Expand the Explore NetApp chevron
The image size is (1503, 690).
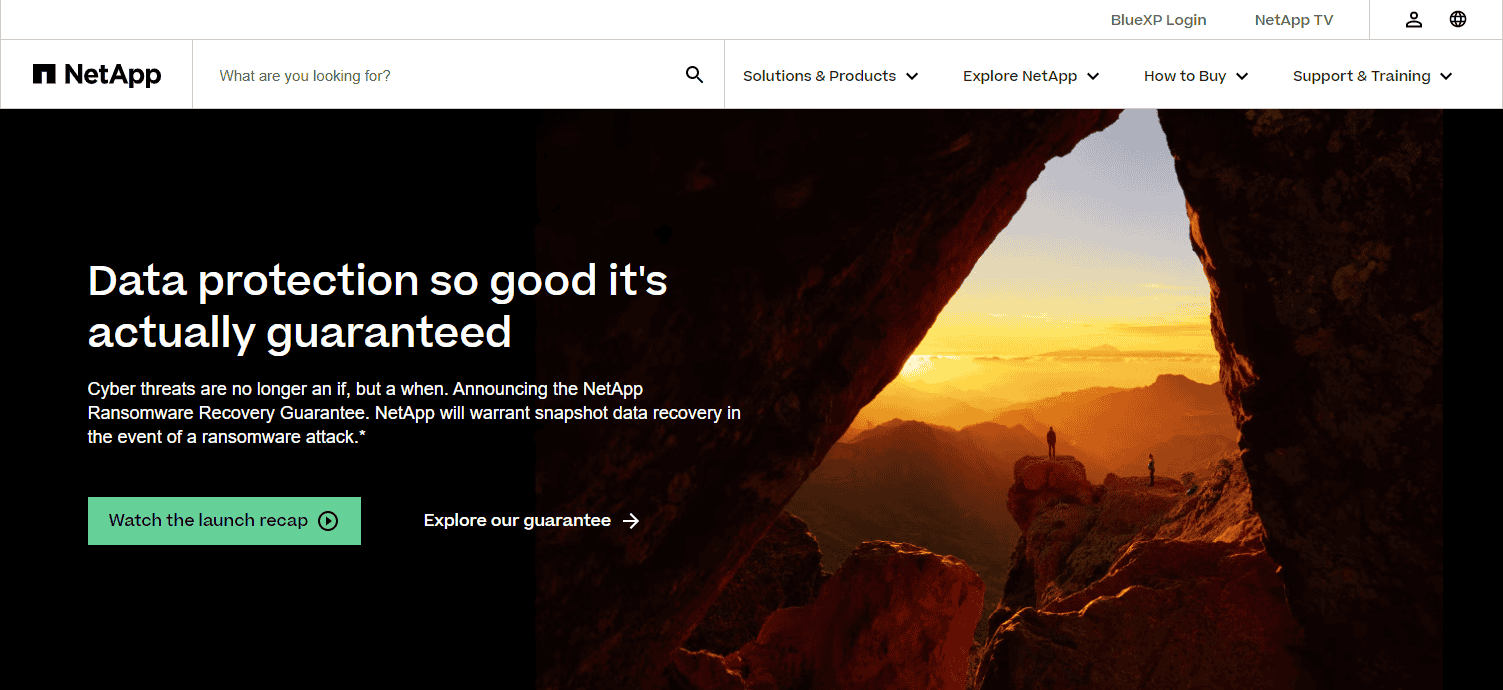click(x=1093, y=77)
